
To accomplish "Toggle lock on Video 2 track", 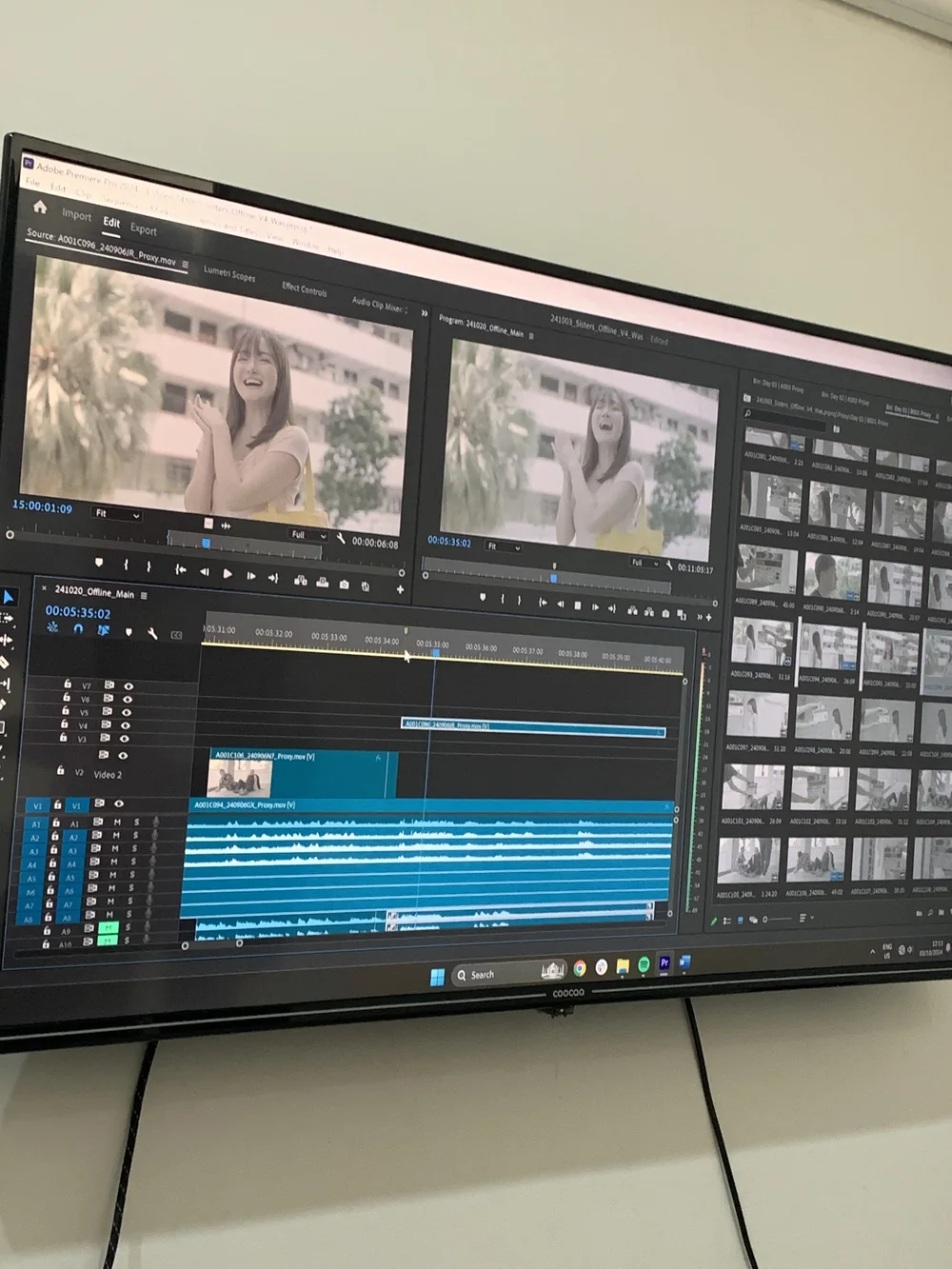I will pos(60,770).
